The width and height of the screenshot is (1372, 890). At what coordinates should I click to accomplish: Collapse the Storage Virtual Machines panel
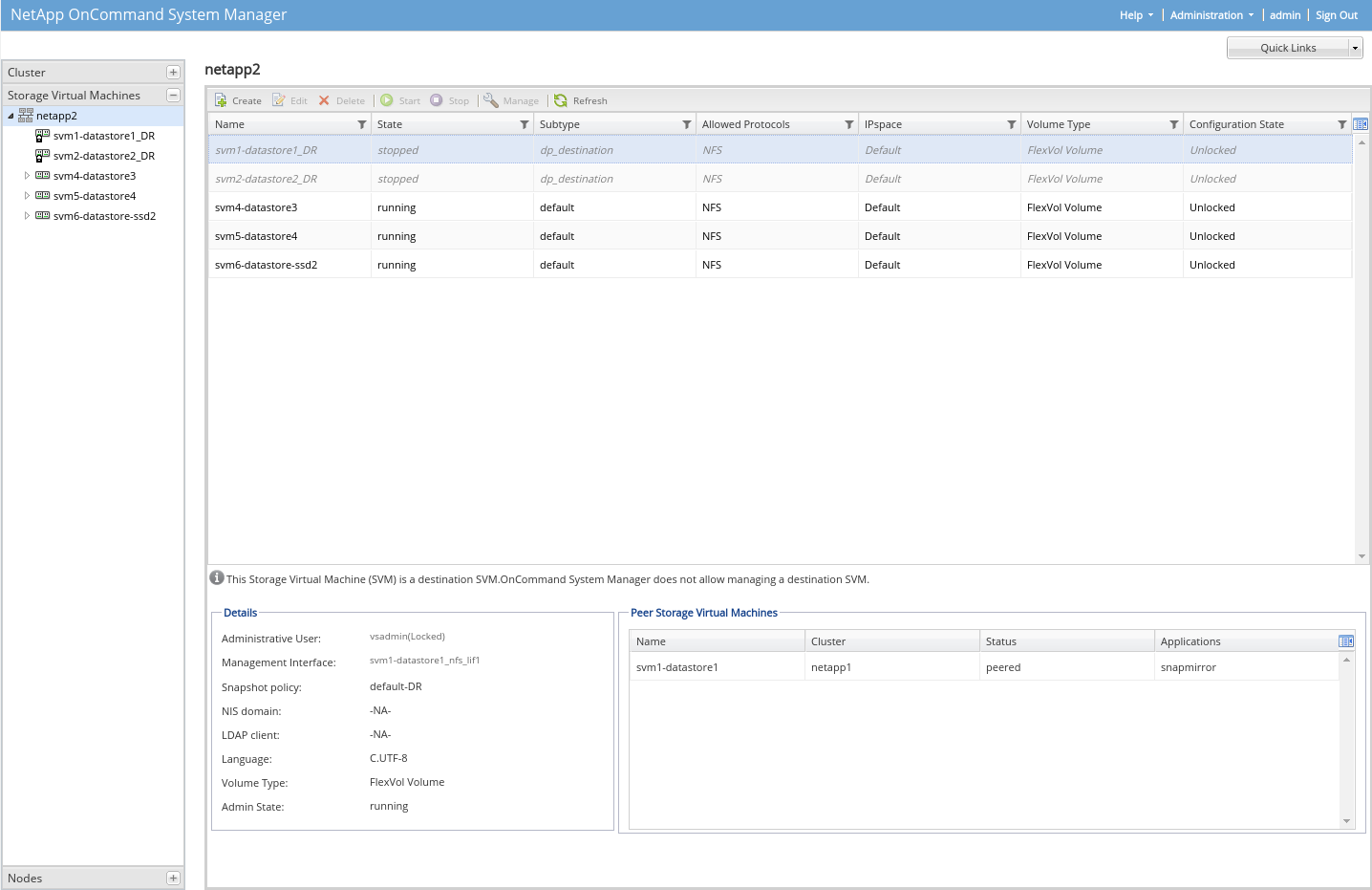[x=173, y=96]
